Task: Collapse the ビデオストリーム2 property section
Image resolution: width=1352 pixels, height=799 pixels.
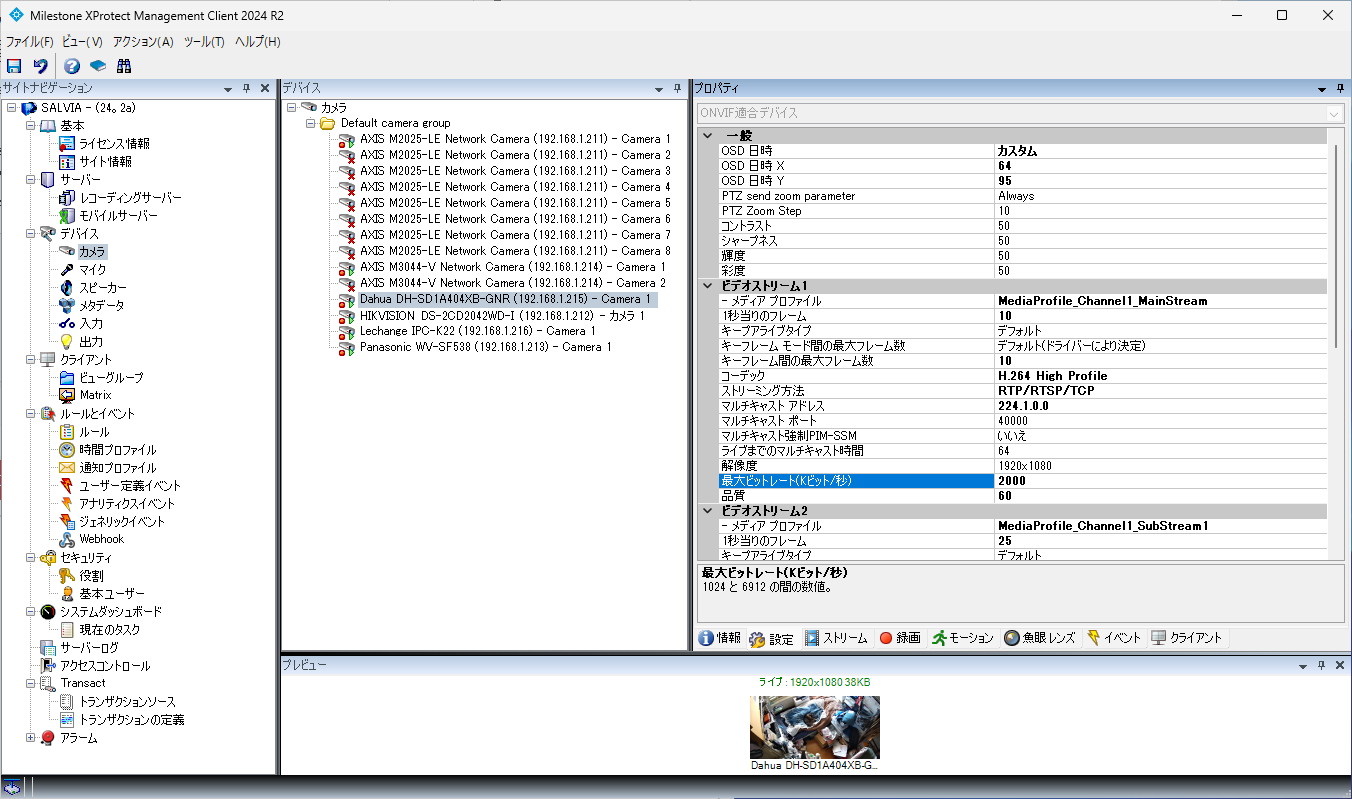Action: (x=708, y=511)
